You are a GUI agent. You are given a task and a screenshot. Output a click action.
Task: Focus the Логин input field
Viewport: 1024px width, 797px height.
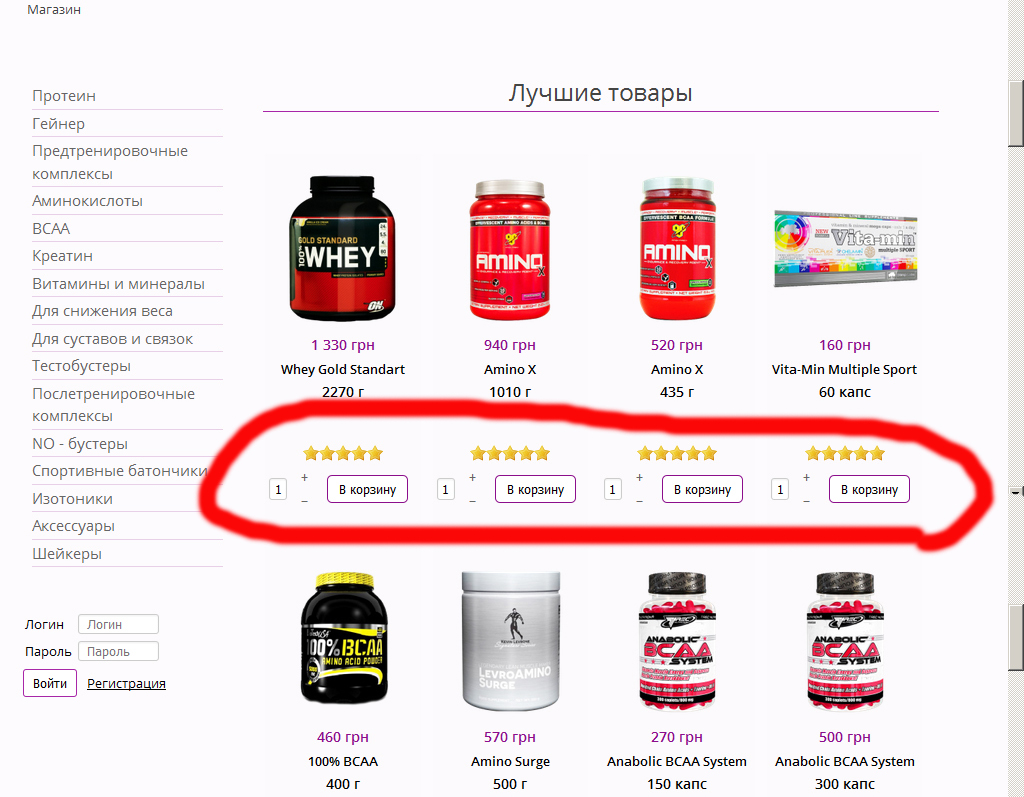[118, 625]
